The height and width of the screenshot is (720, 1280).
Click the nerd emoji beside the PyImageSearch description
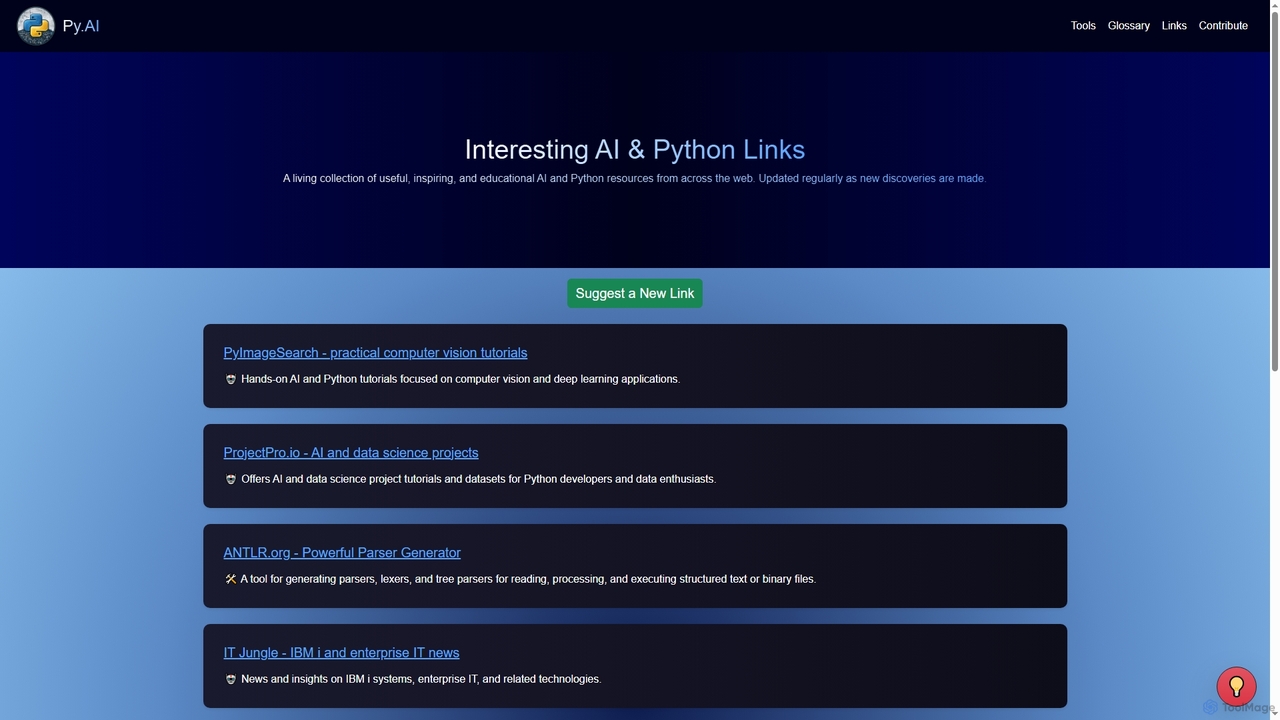tap(231, 380)
